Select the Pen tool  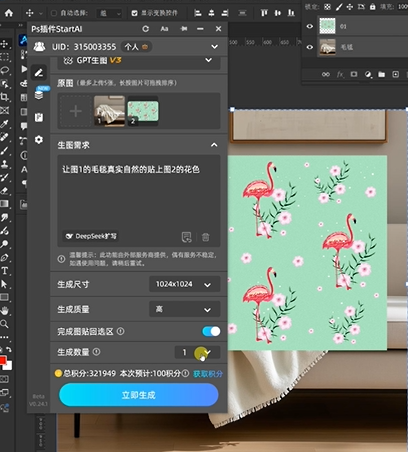(5, 257)
